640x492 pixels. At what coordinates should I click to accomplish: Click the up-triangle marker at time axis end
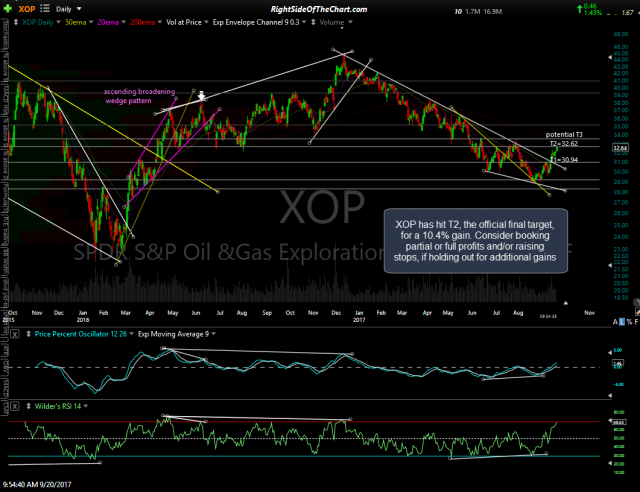566,303
